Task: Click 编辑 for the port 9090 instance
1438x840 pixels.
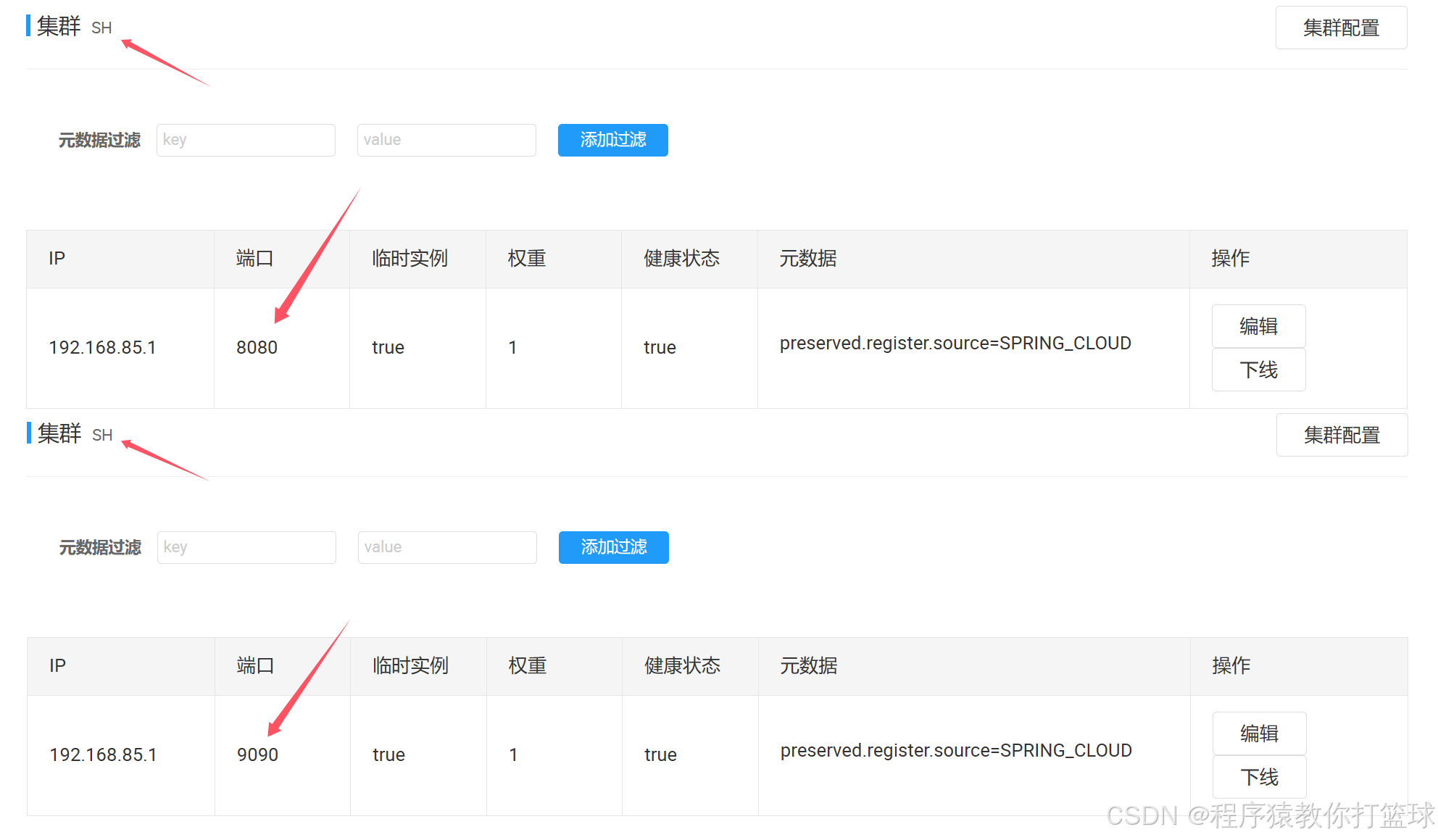Action: click(1259, 733)
